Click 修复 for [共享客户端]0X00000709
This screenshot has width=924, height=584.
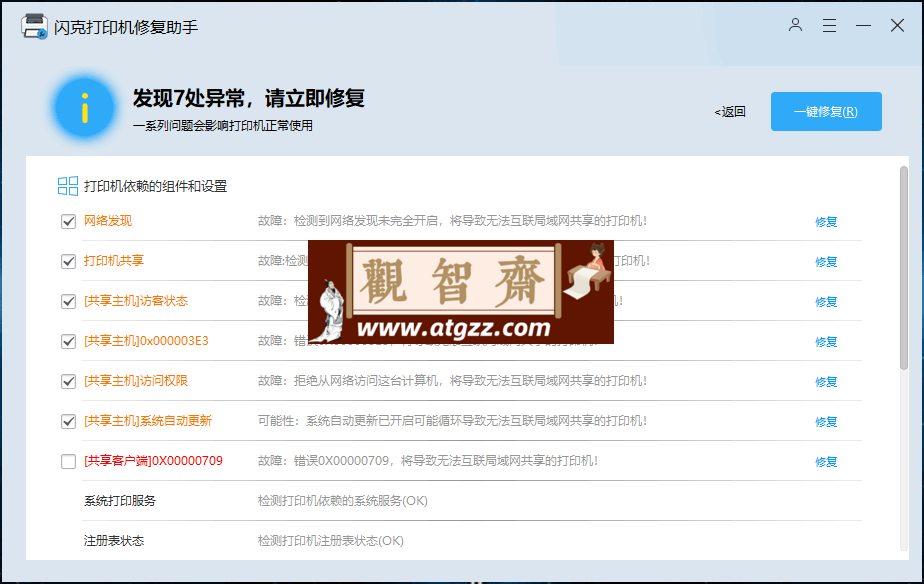826,462
